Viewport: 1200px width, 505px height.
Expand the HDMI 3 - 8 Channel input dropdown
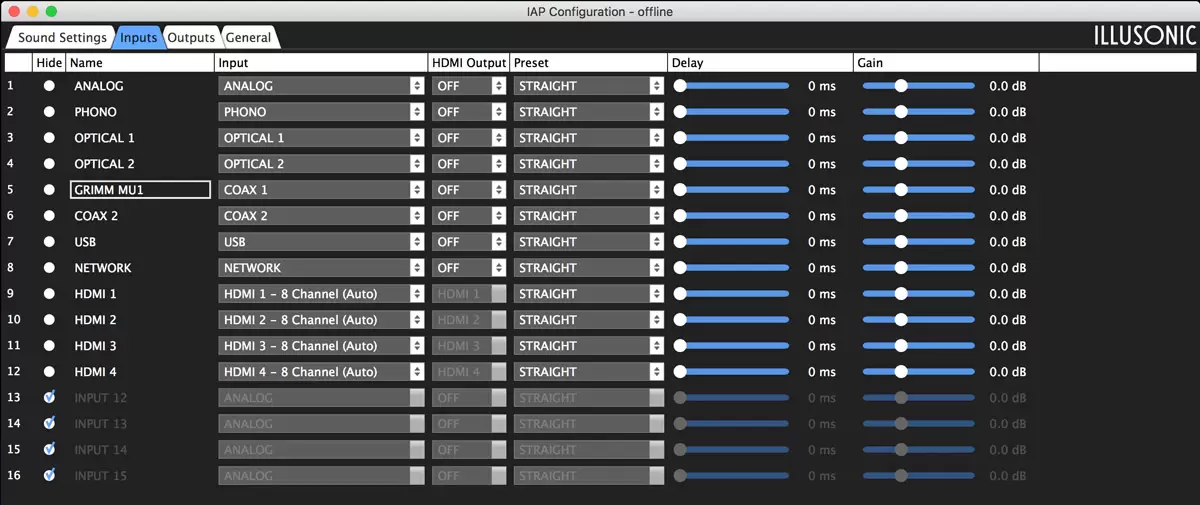tap(321, 346)
